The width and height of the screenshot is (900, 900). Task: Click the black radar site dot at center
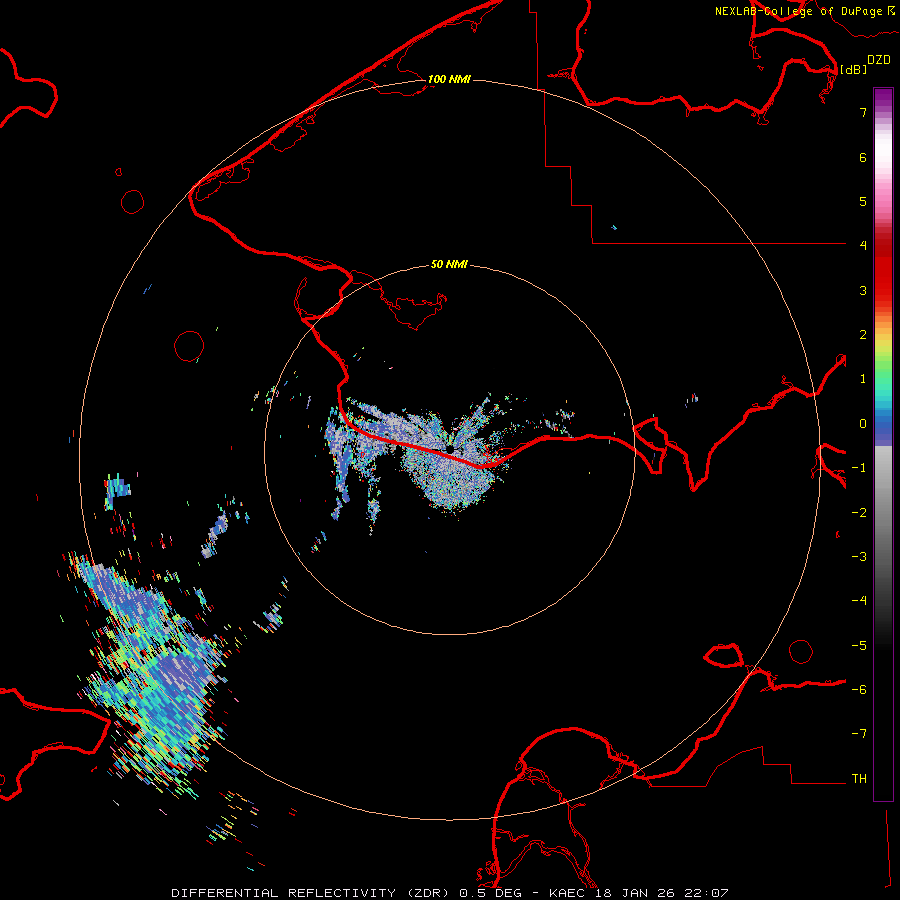coord(450,449)
